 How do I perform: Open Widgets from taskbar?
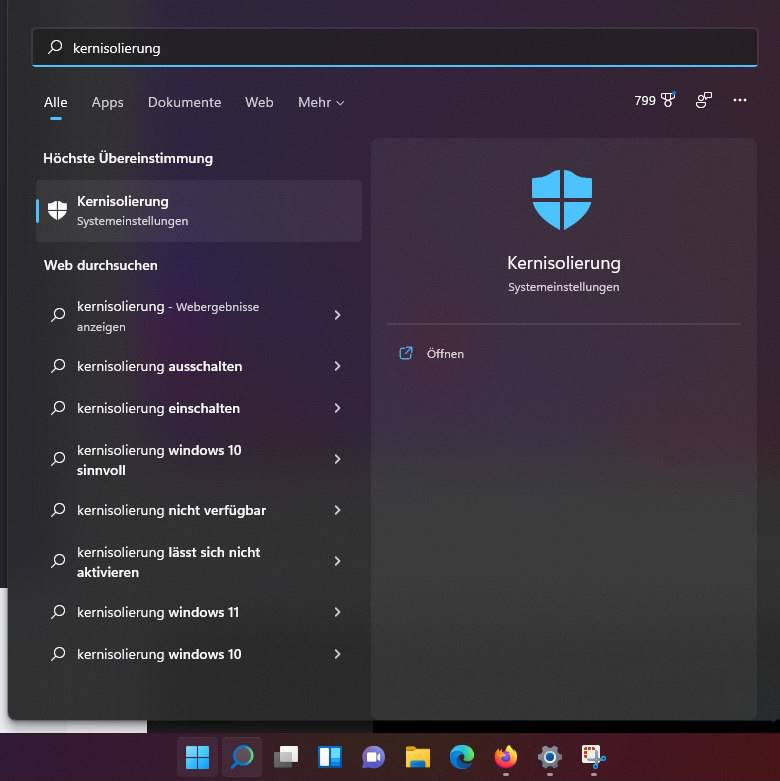[330, 757]
